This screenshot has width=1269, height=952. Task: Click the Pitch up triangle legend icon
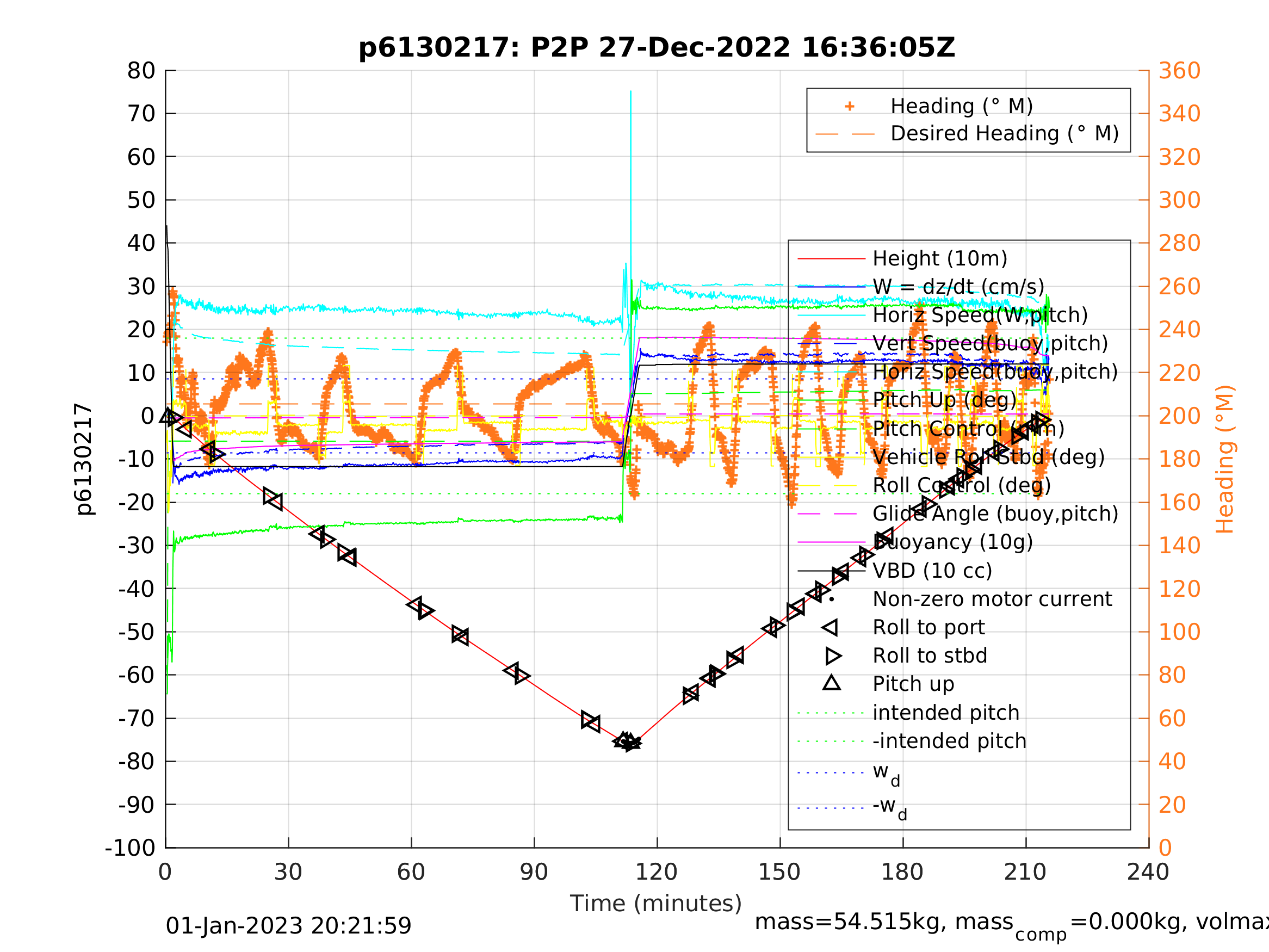tap(831, 682)
